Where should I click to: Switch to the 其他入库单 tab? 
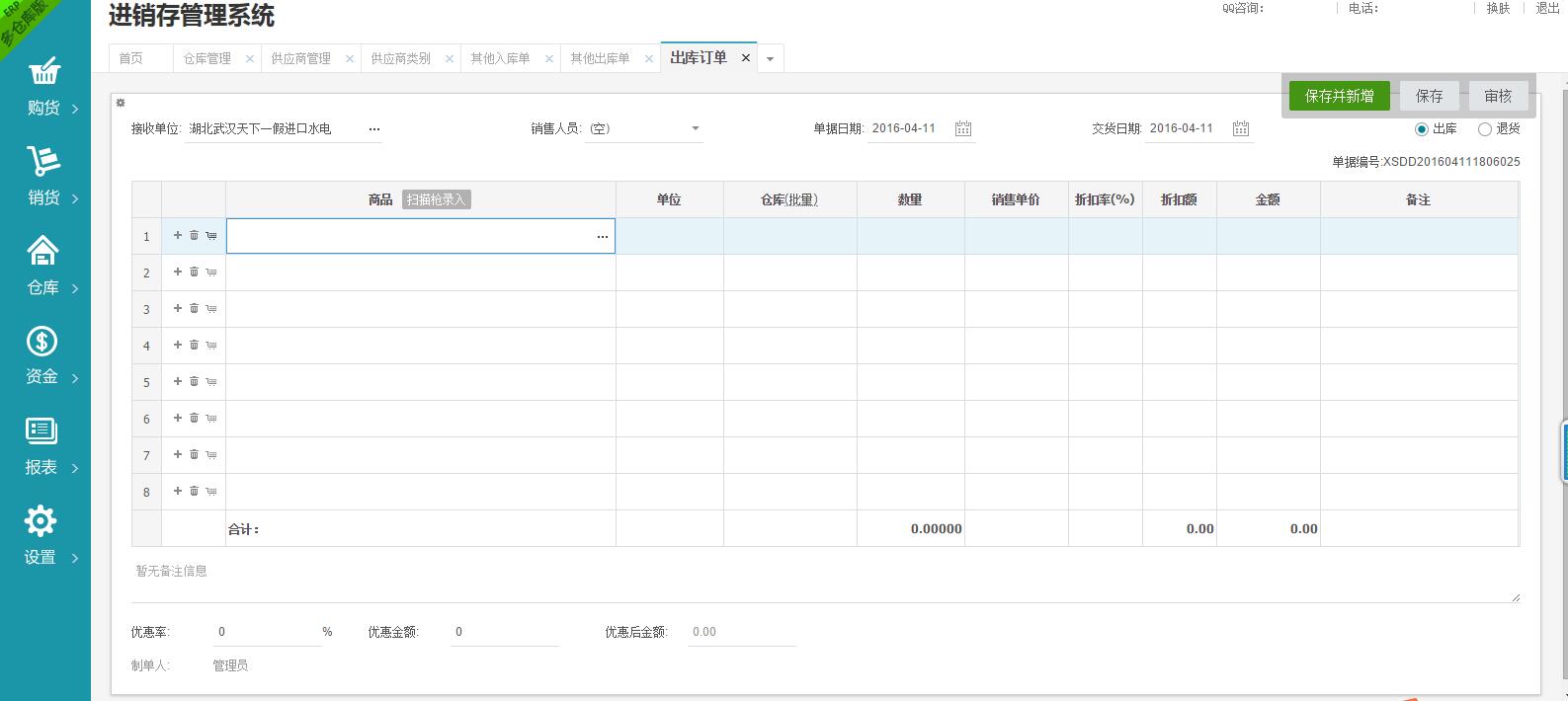500,59
